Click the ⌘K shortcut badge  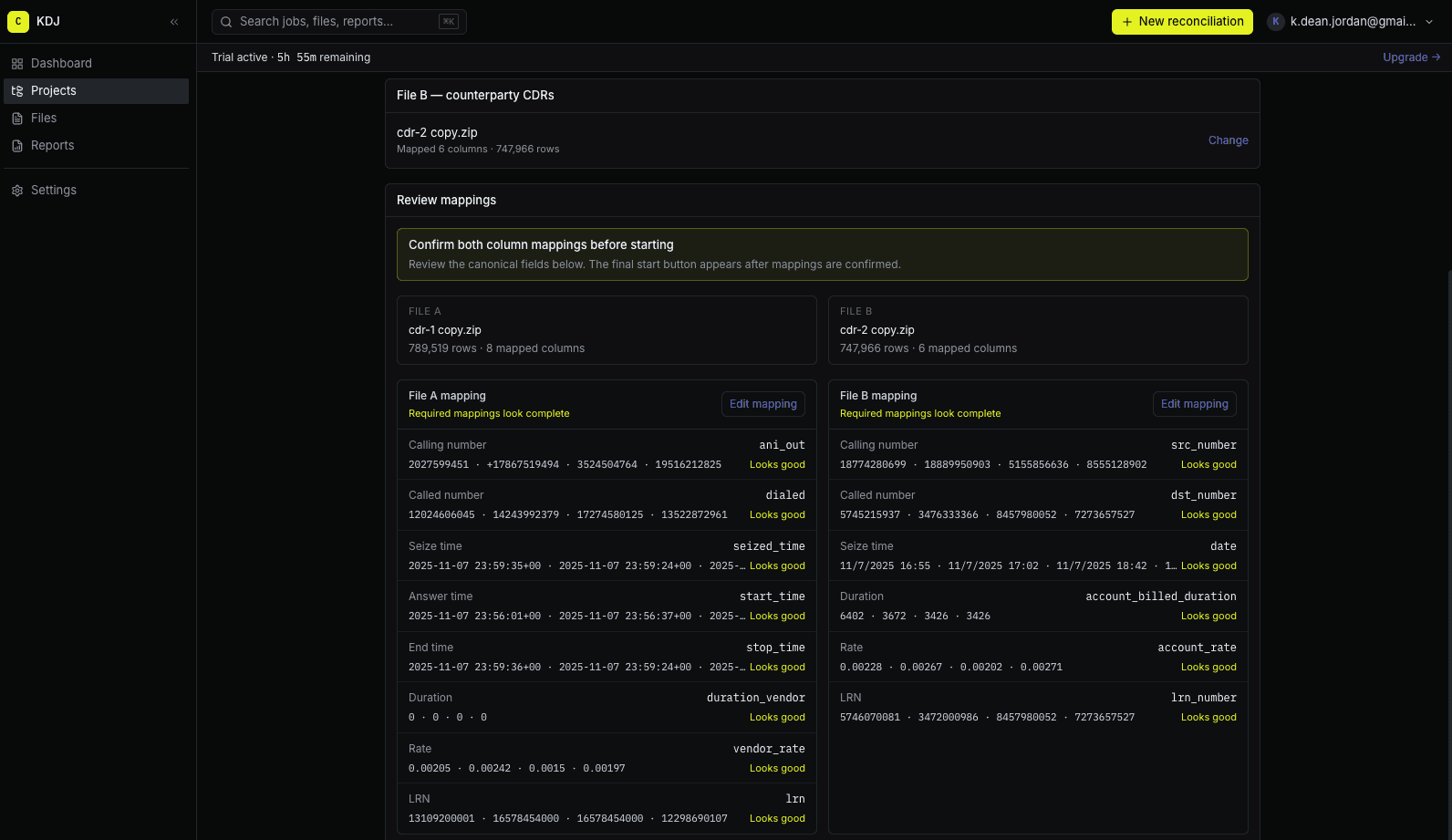click(448, 22)
